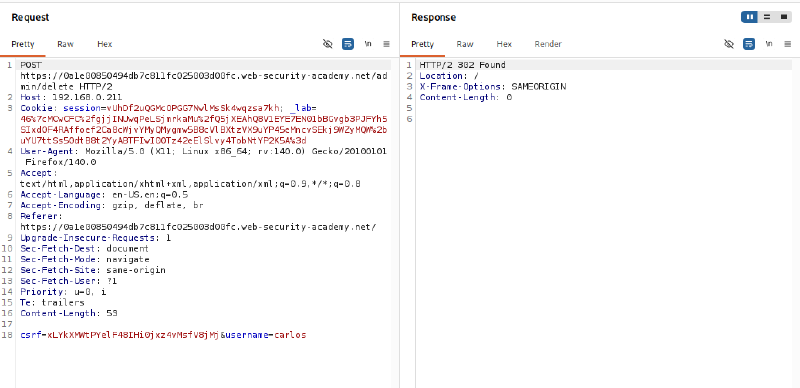800x388 pixels.
Task: Click the csrf token parameter in body
Action: (120, 335)
